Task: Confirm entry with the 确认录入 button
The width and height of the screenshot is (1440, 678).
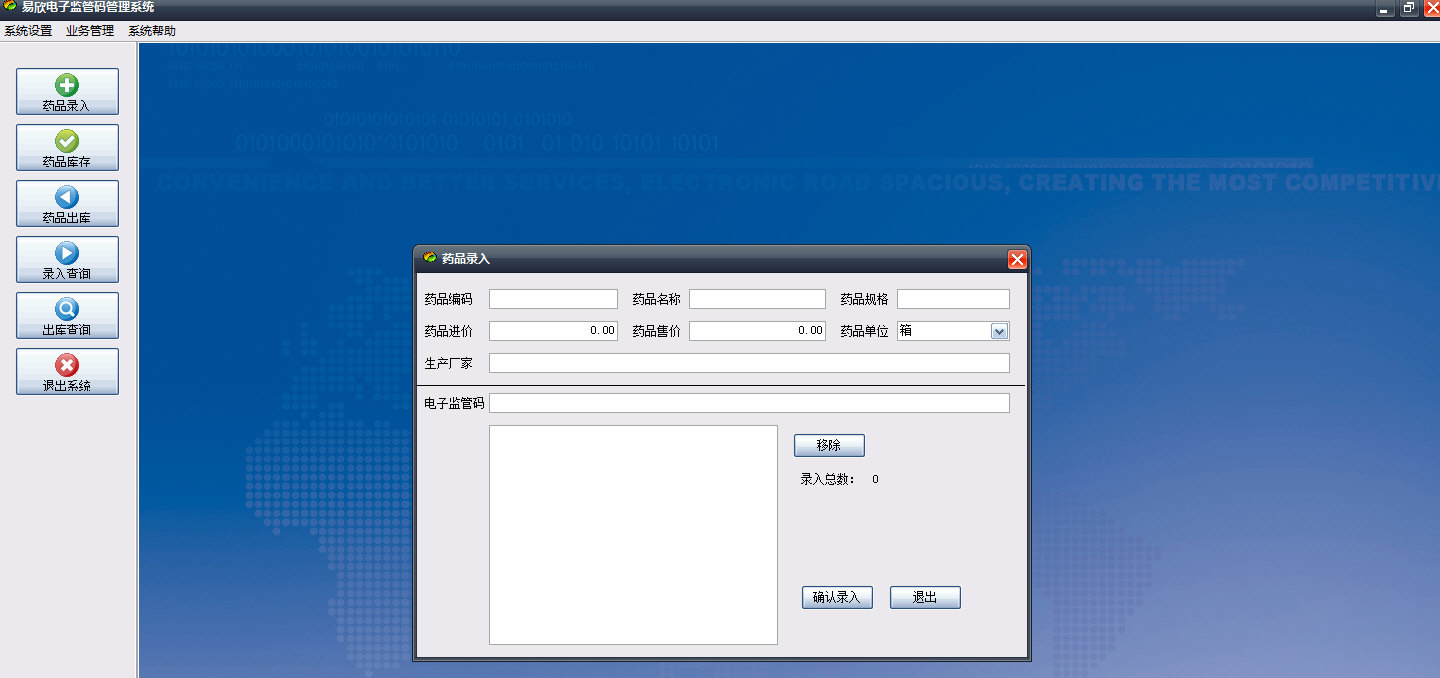Action: [x=837, y=597]
